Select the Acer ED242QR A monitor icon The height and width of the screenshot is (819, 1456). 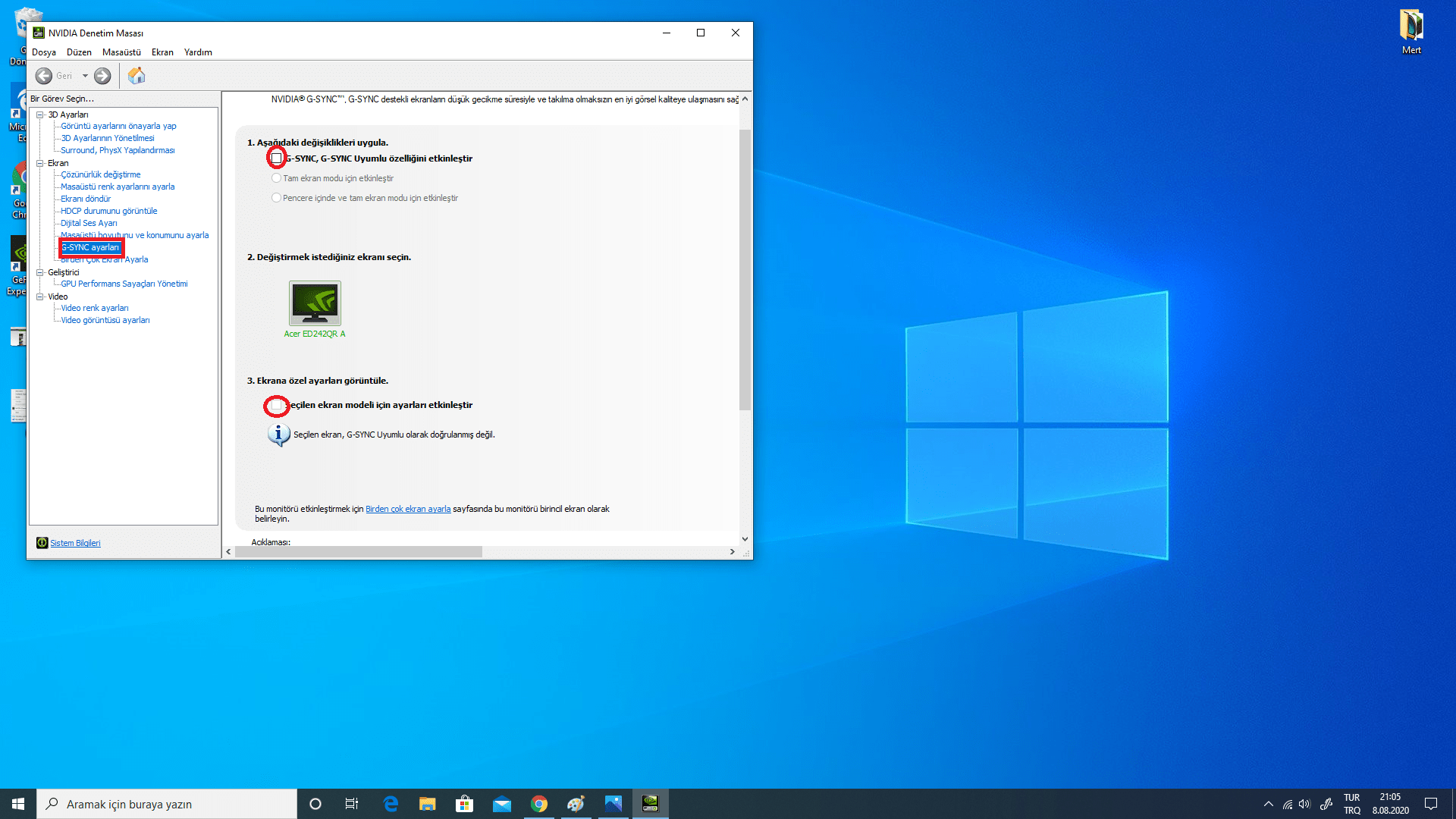pyautogui.click(x=315, y=303)
